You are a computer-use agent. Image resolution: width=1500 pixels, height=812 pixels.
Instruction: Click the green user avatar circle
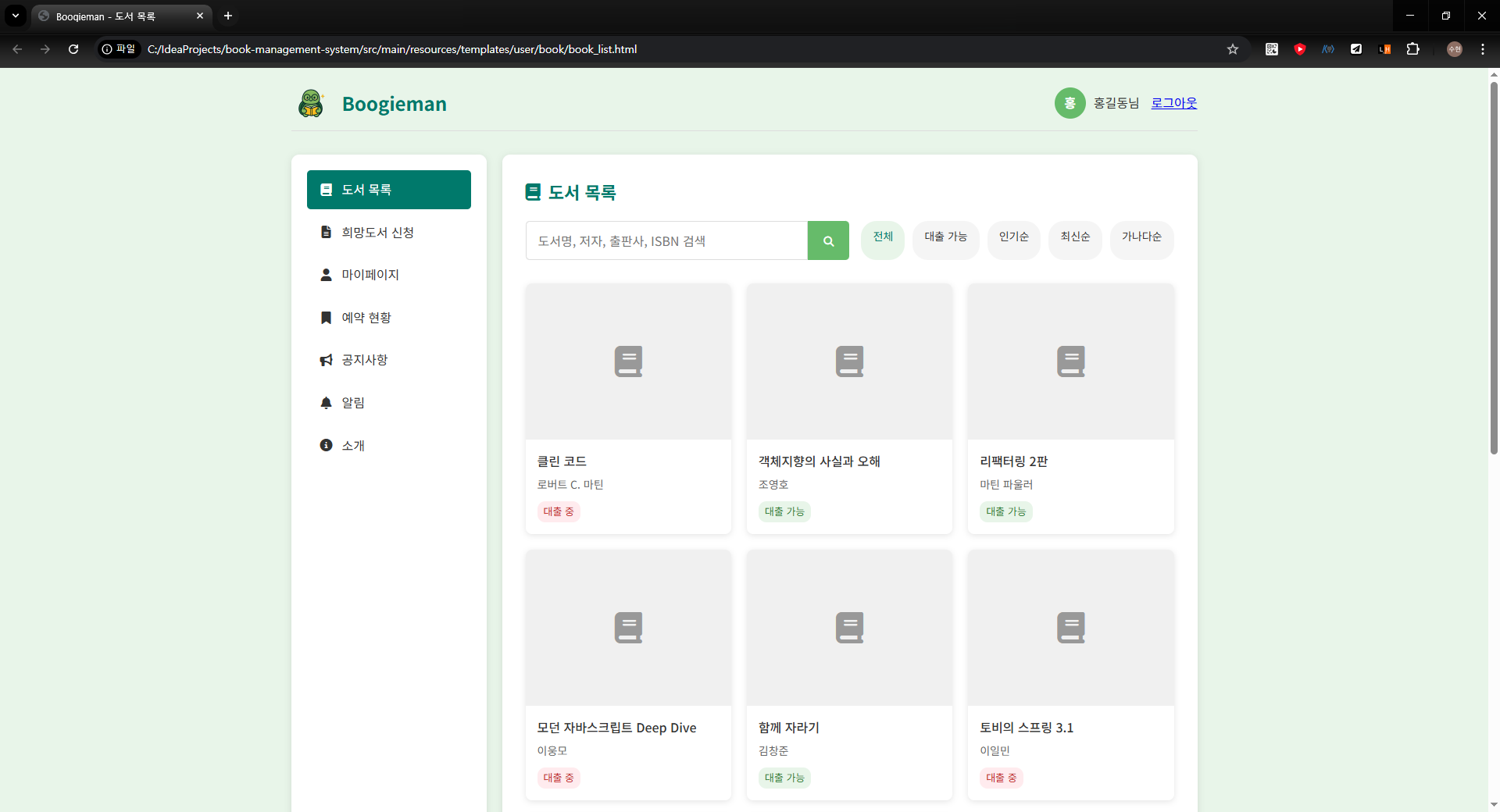(x=1070, y=103)
